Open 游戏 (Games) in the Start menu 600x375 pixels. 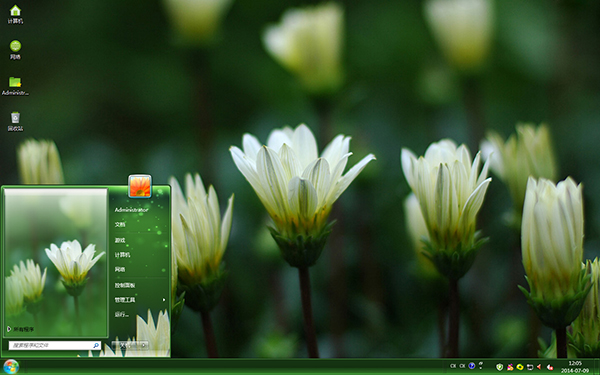(x=120, y=240)
